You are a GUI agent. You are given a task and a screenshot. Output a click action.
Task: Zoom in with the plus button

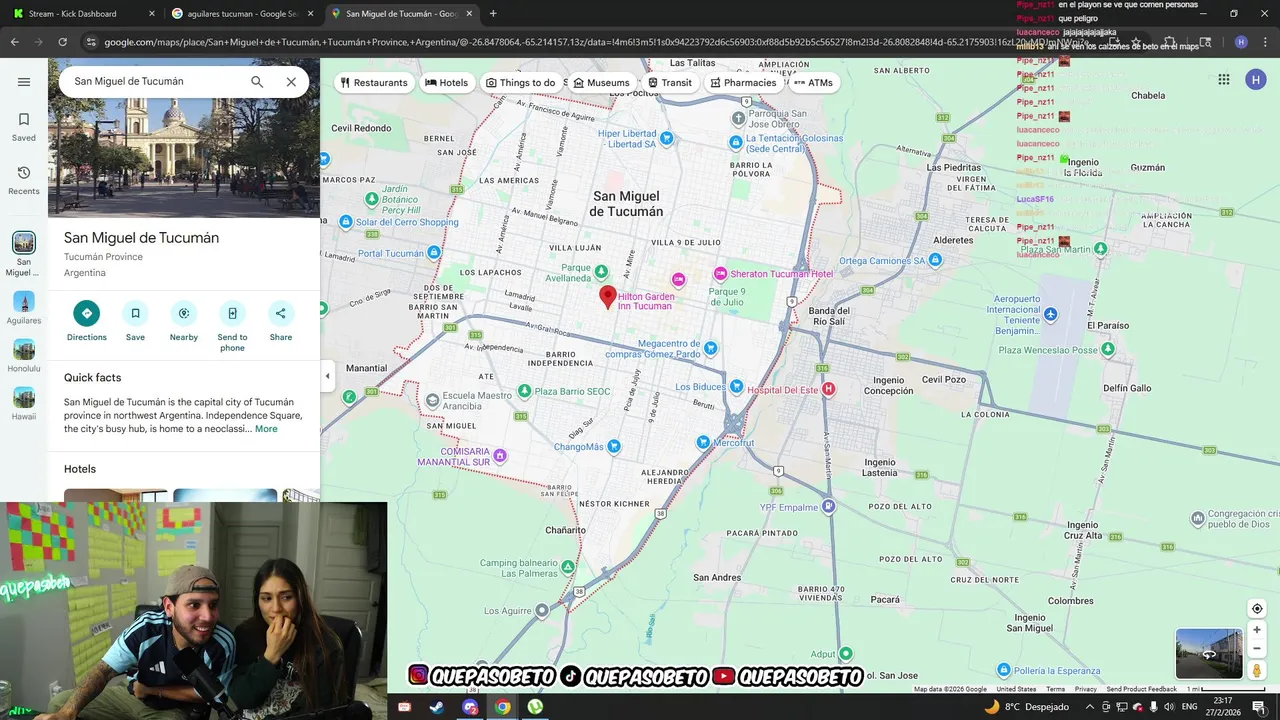click(1257, 630)
